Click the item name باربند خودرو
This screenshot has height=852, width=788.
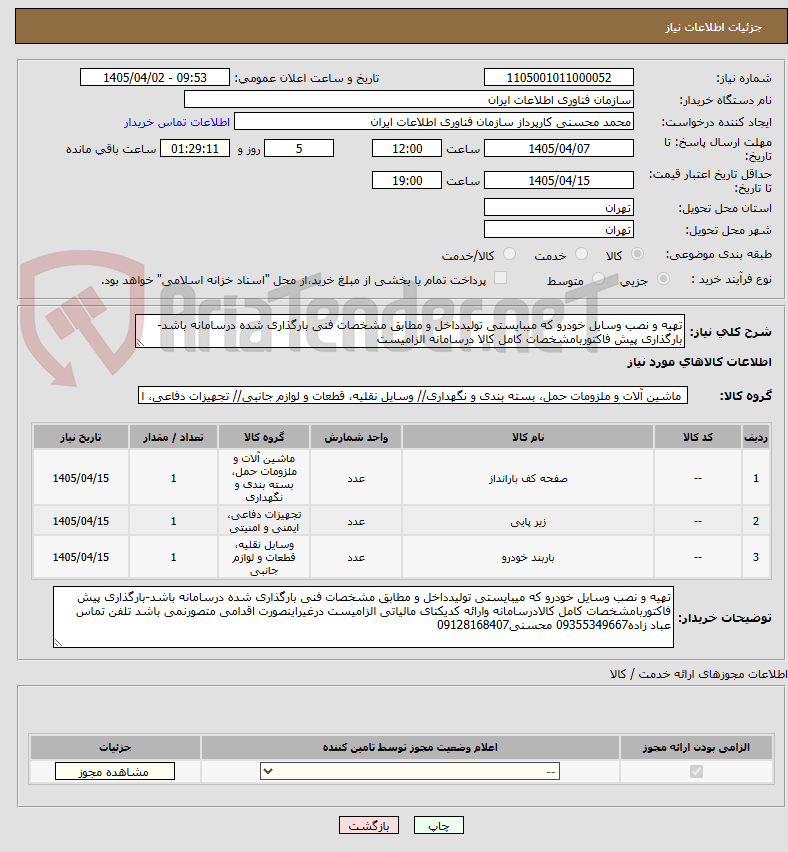pos(528,557)
